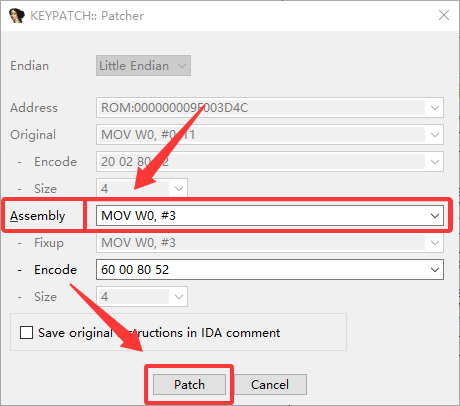Open the original Size dropdown arrow

(179, 189)
